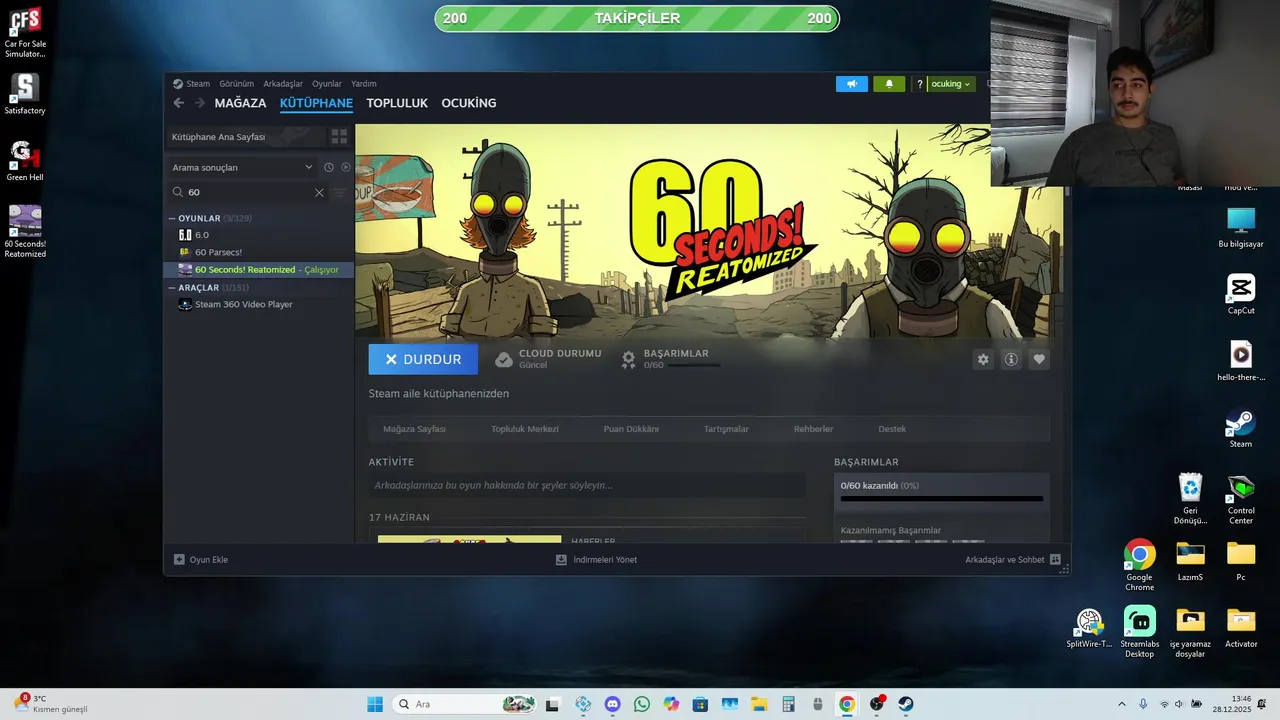Open Steam desktop shortcut
This screenshot has width=1280, height=720.
pyautogui.click(x=1241, y=428)
